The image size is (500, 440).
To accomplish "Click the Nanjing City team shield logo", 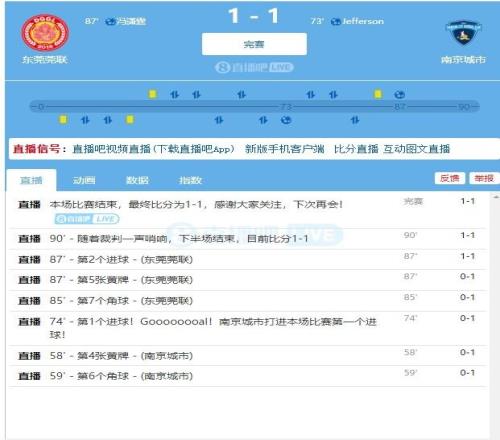I will point(463,33).
